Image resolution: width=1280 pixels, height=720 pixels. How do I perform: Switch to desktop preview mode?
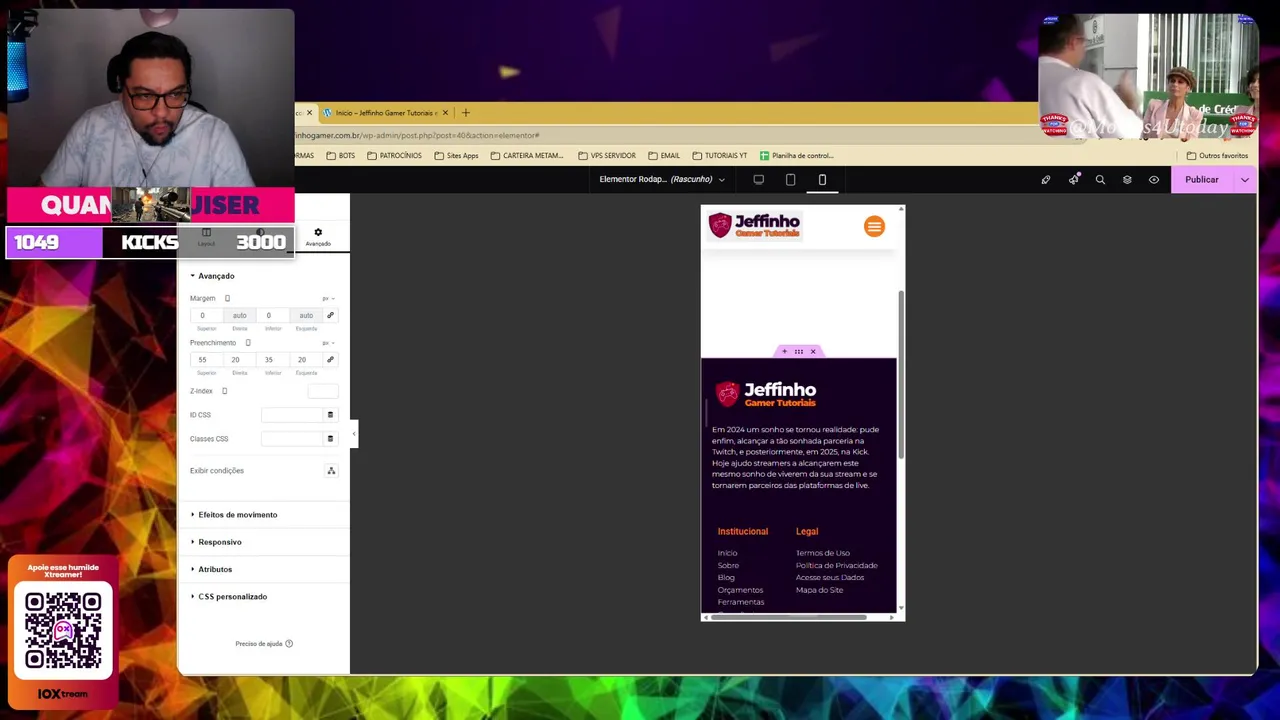(758, 180)
